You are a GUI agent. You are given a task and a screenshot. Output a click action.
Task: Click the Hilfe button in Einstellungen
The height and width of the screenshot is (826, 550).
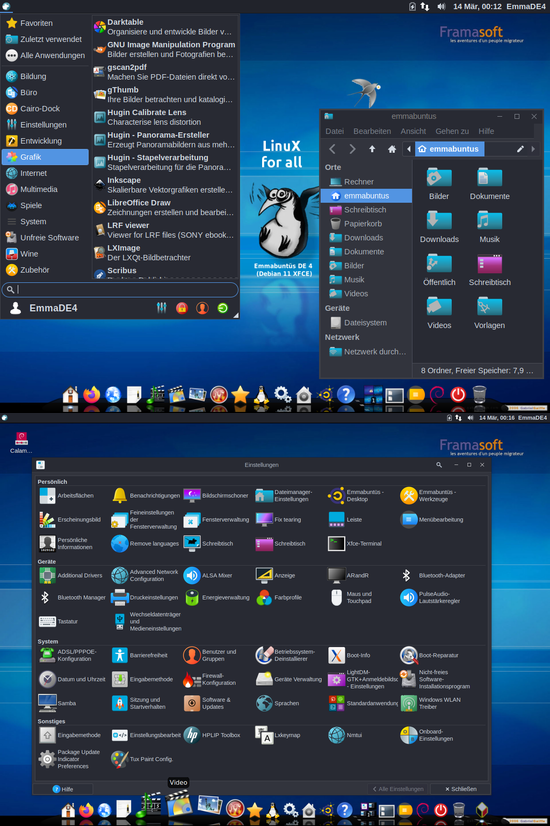[x=63, y=789]
